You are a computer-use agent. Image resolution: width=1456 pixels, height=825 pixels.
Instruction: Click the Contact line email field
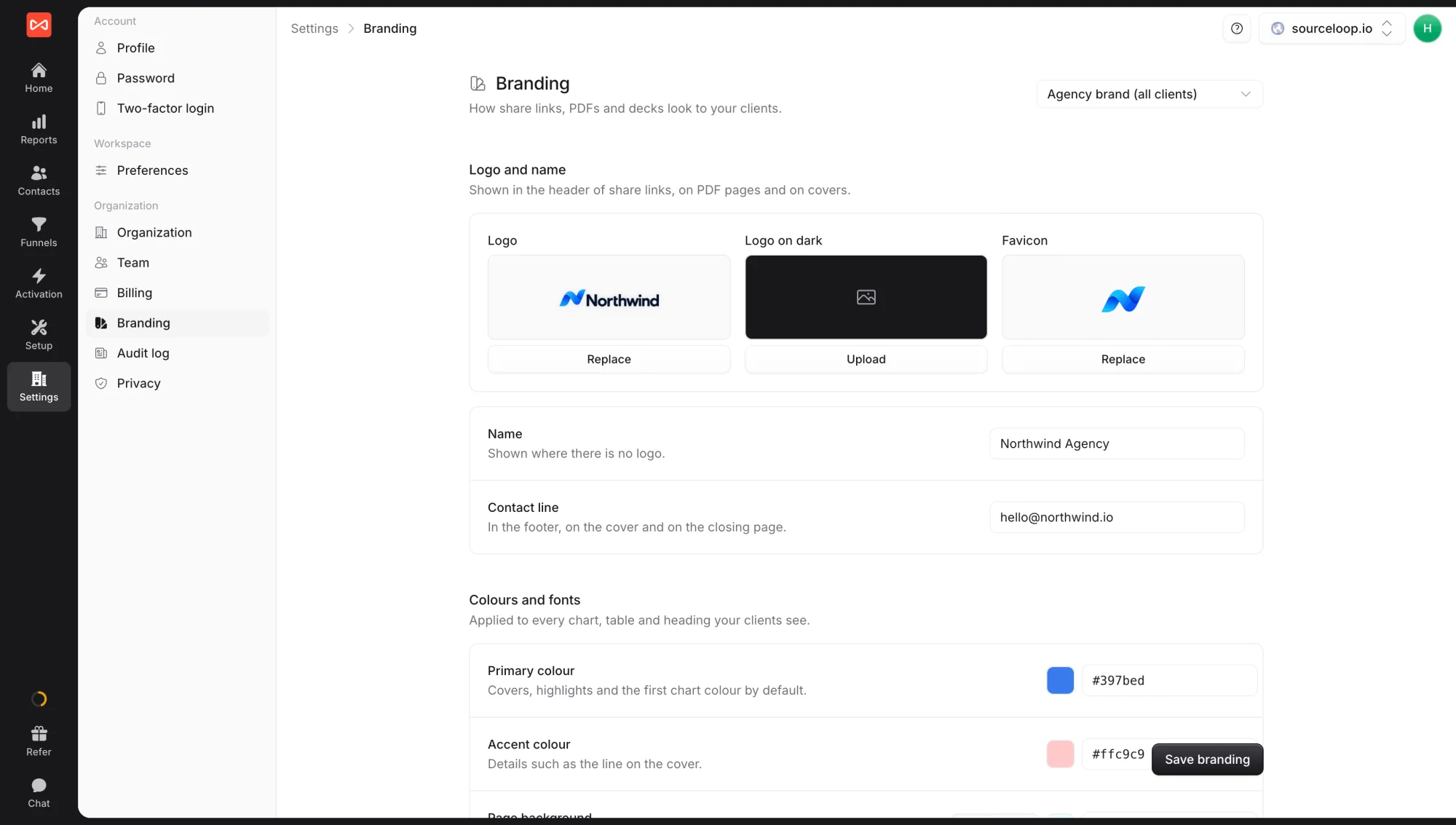pyautogui.click(x=1117, y=517)
